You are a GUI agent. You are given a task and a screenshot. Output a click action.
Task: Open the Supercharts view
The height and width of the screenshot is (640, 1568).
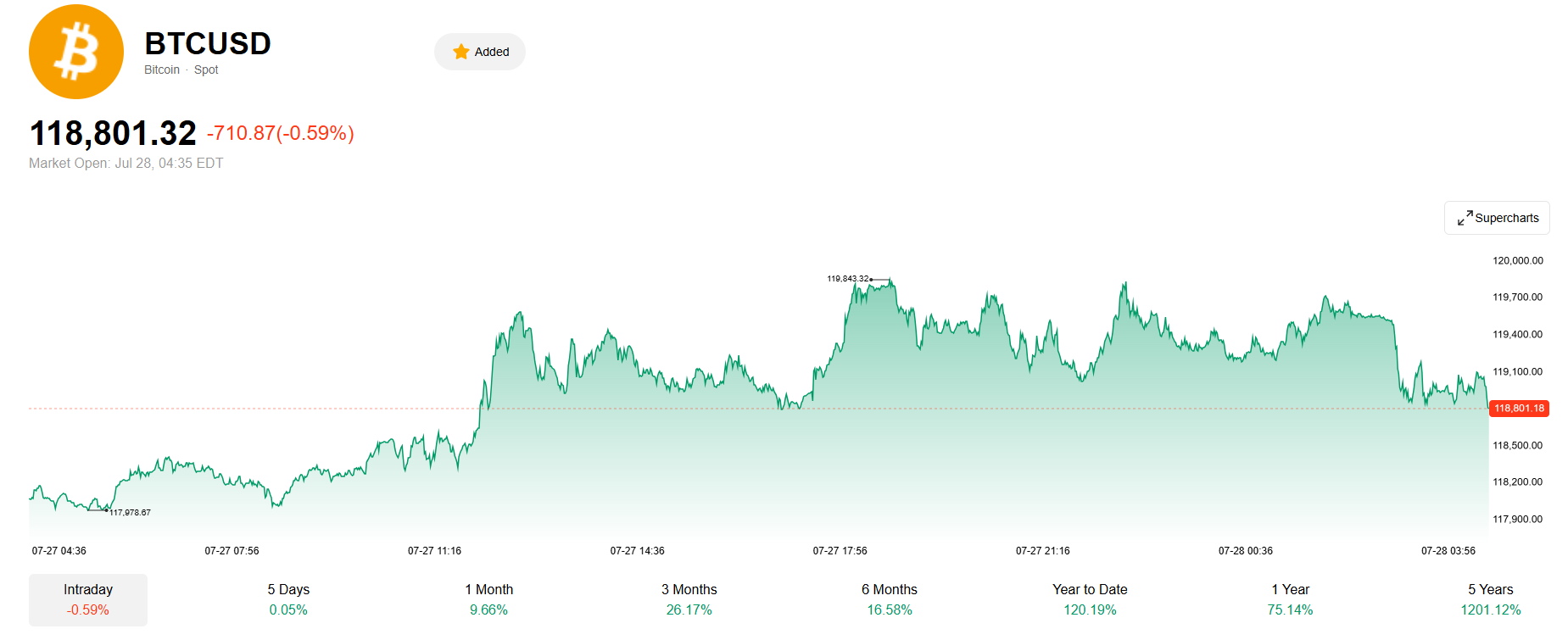[1497, 218]
